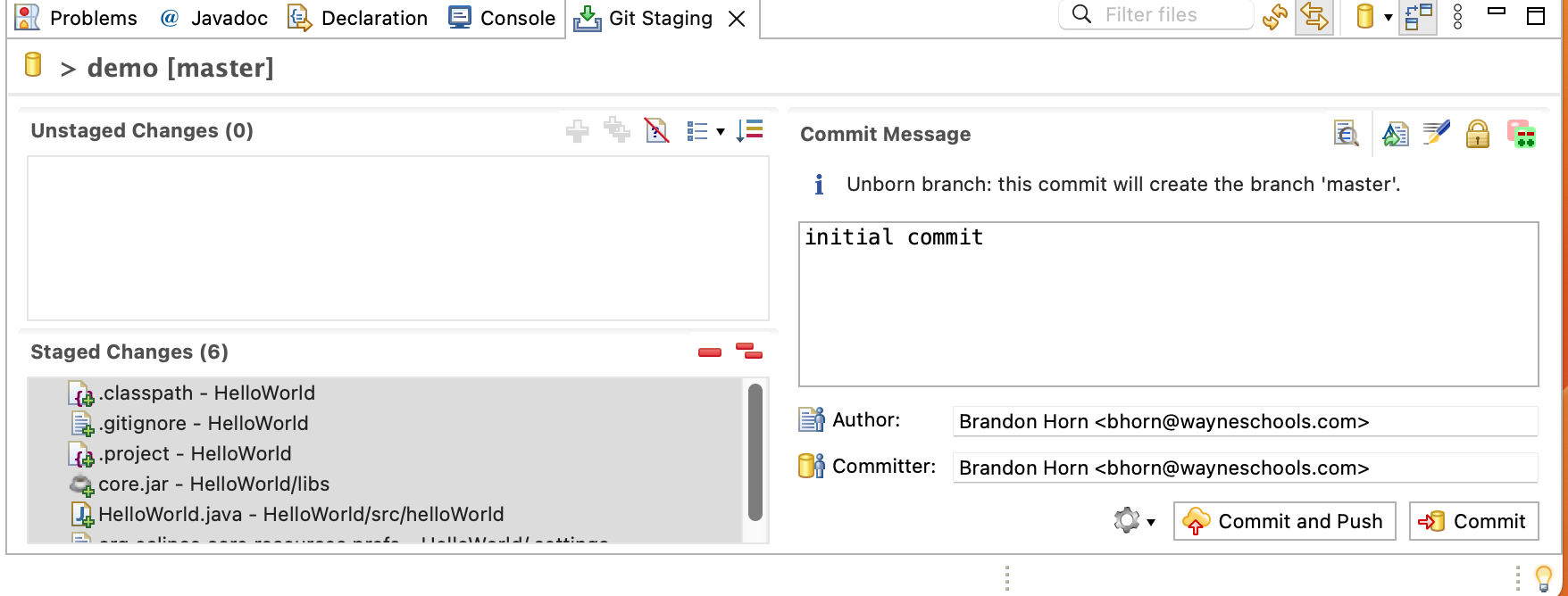Click the Commit button

(1473, 521)
